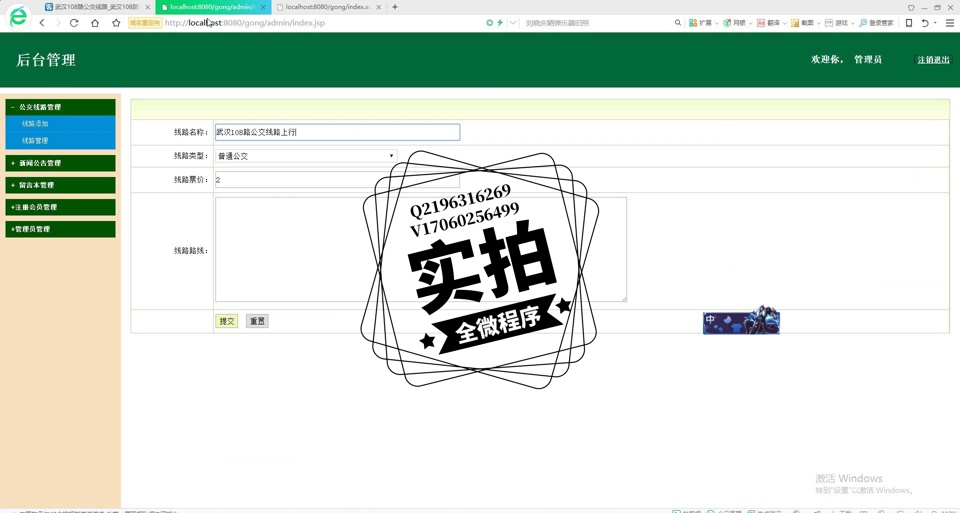Click the search magnifier icon
Image resolution: width=960 pixels, height=513 pixels.
click(x=677, y=22)
